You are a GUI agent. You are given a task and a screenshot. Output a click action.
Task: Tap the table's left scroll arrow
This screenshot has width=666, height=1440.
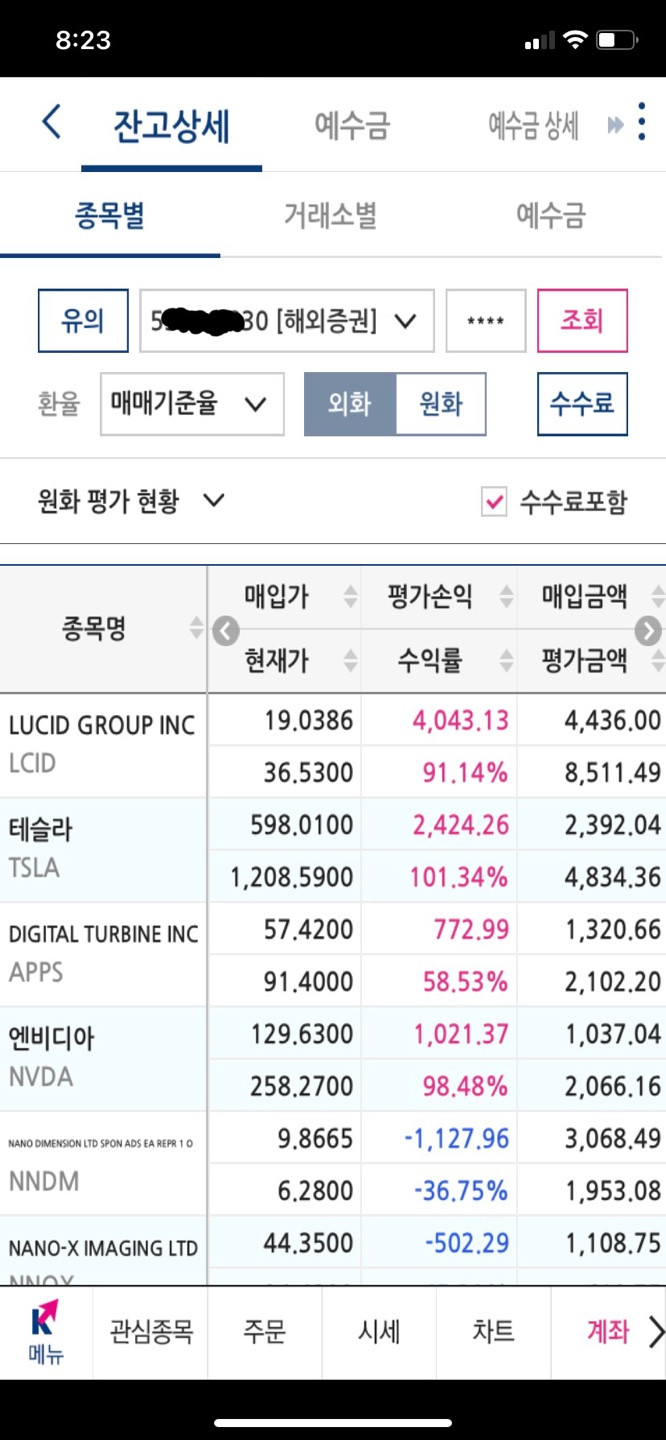[x=226, y=630]
